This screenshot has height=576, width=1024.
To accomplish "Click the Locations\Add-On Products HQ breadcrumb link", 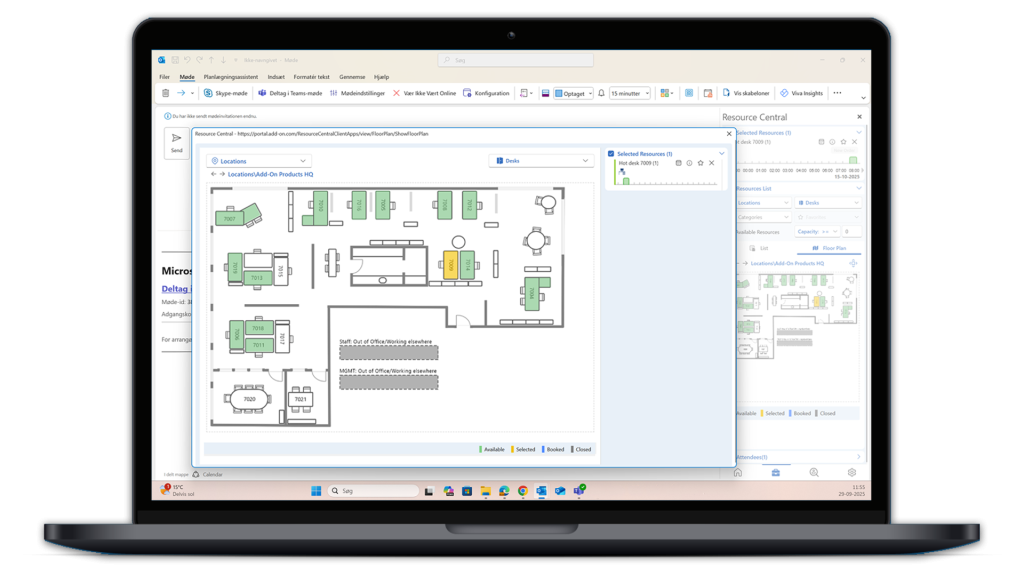I will 270,174.
